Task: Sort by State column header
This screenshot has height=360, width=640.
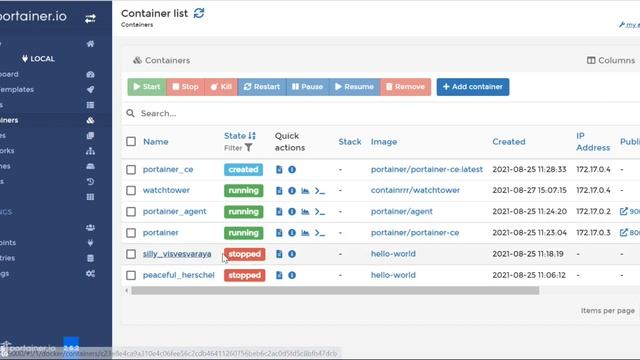Action: 240,136
